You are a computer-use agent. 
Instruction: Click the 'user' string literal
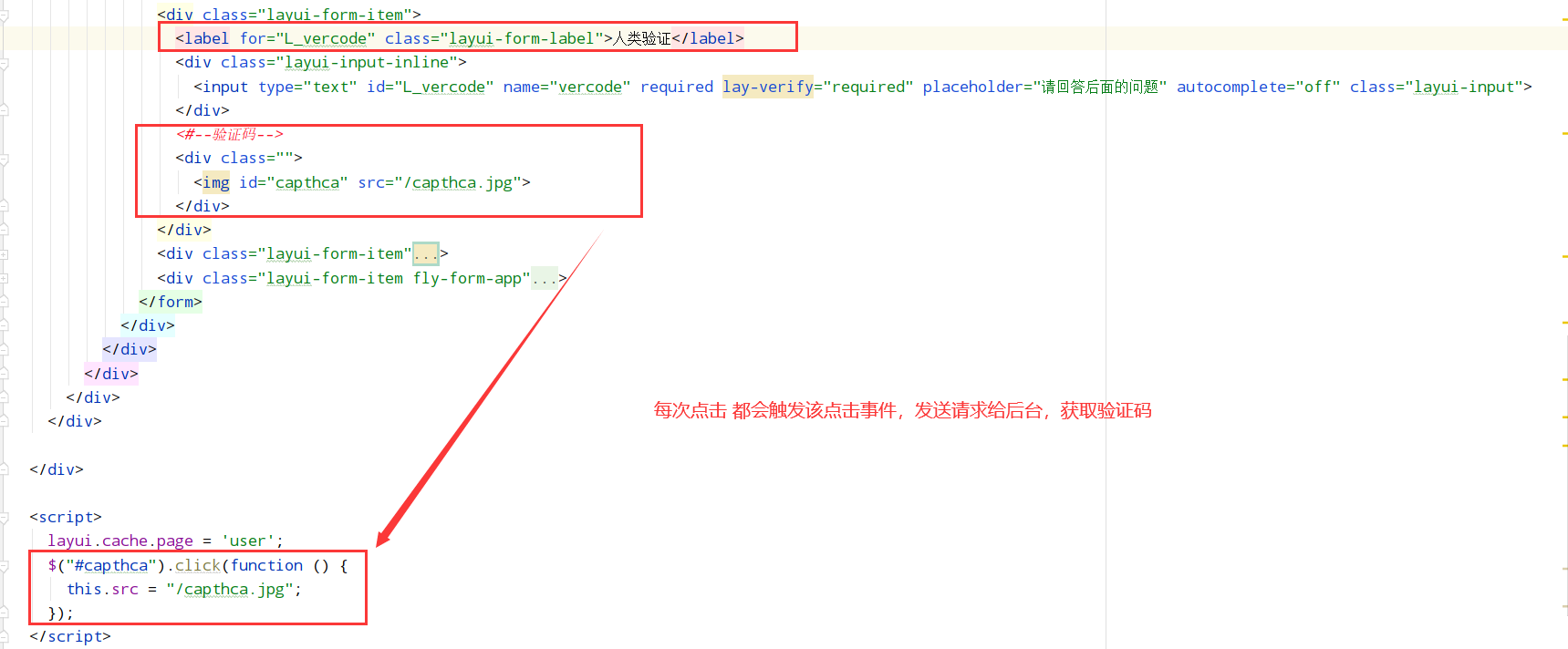[248, 541]
